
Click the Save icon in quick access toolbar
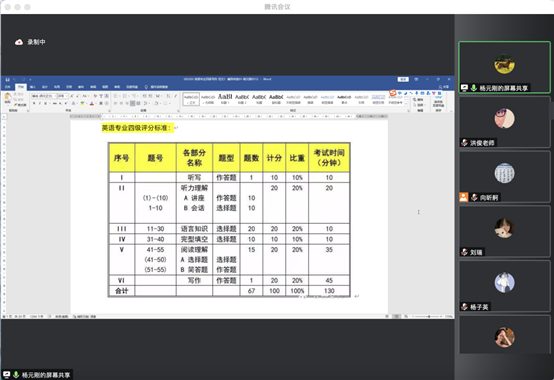pyautogui.click(x=8, y=79)
